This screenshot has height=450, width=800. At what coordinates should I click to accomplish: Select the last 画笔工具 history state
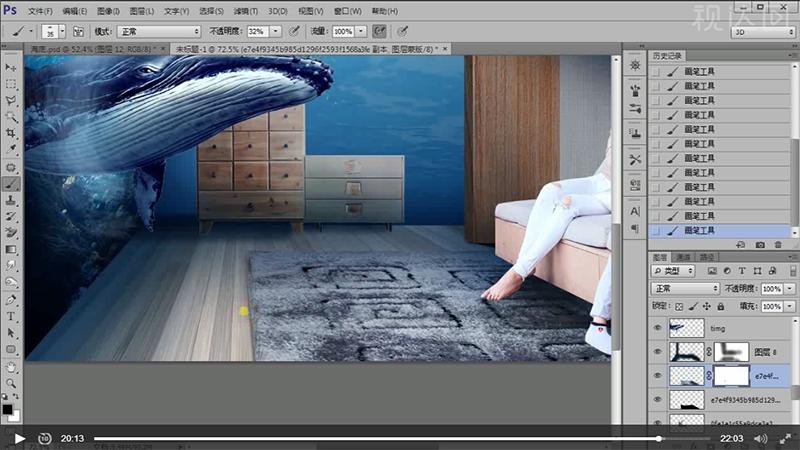[700, 231]
